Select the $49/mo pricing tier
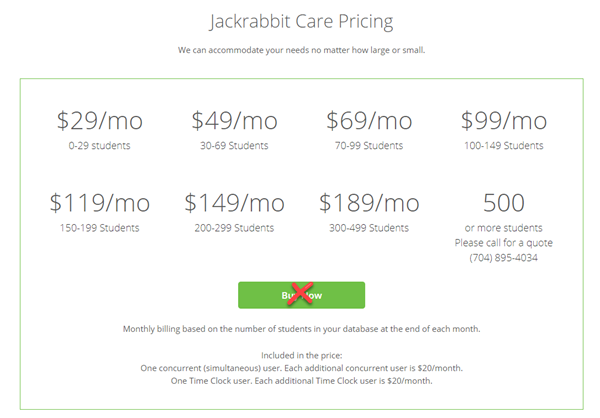The width and height of the screenshot is (600, 418). 234,121
